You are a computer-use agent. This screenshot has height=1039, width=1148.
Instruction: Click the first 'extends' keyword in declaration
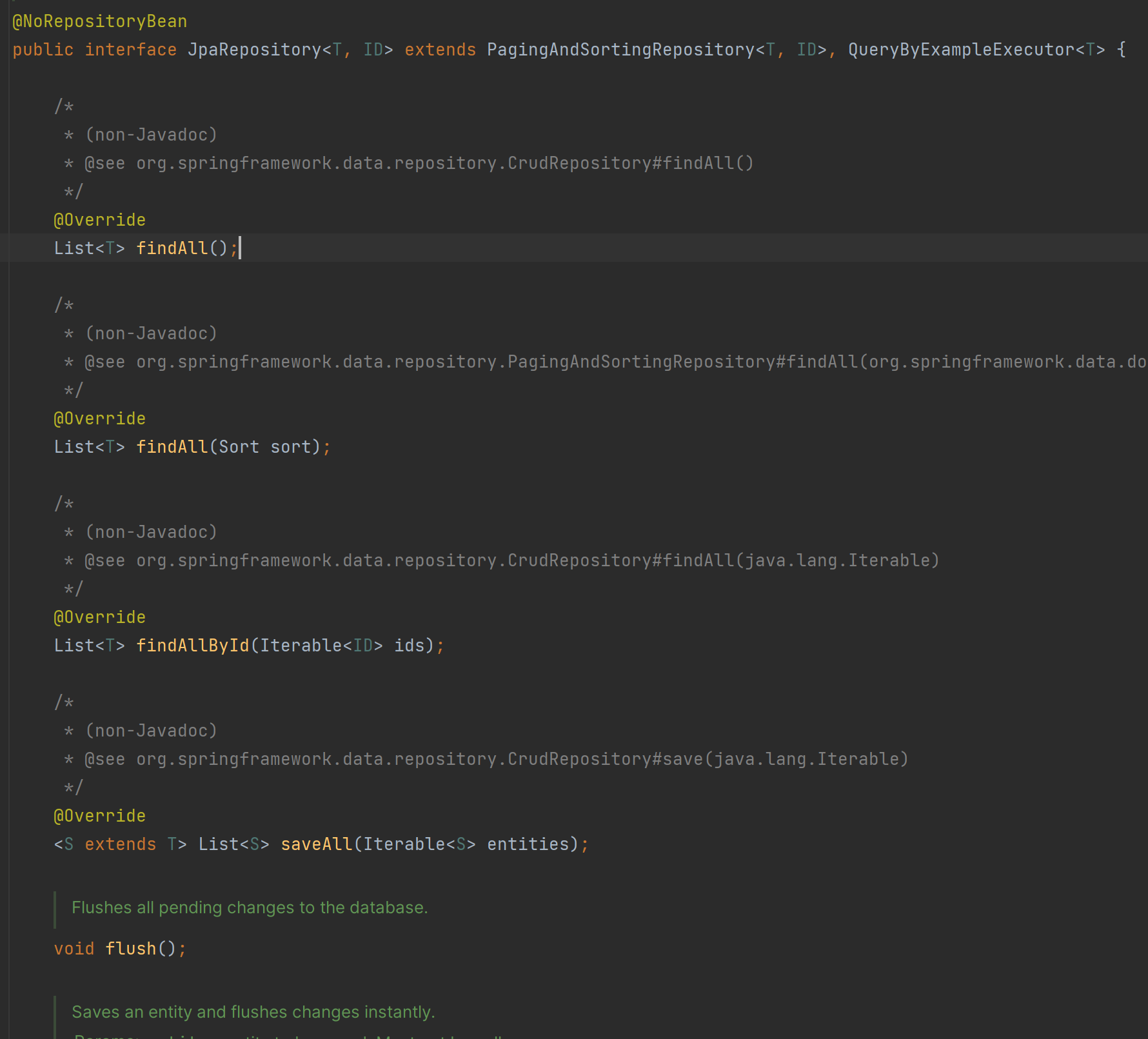click(x=440, y=50)
